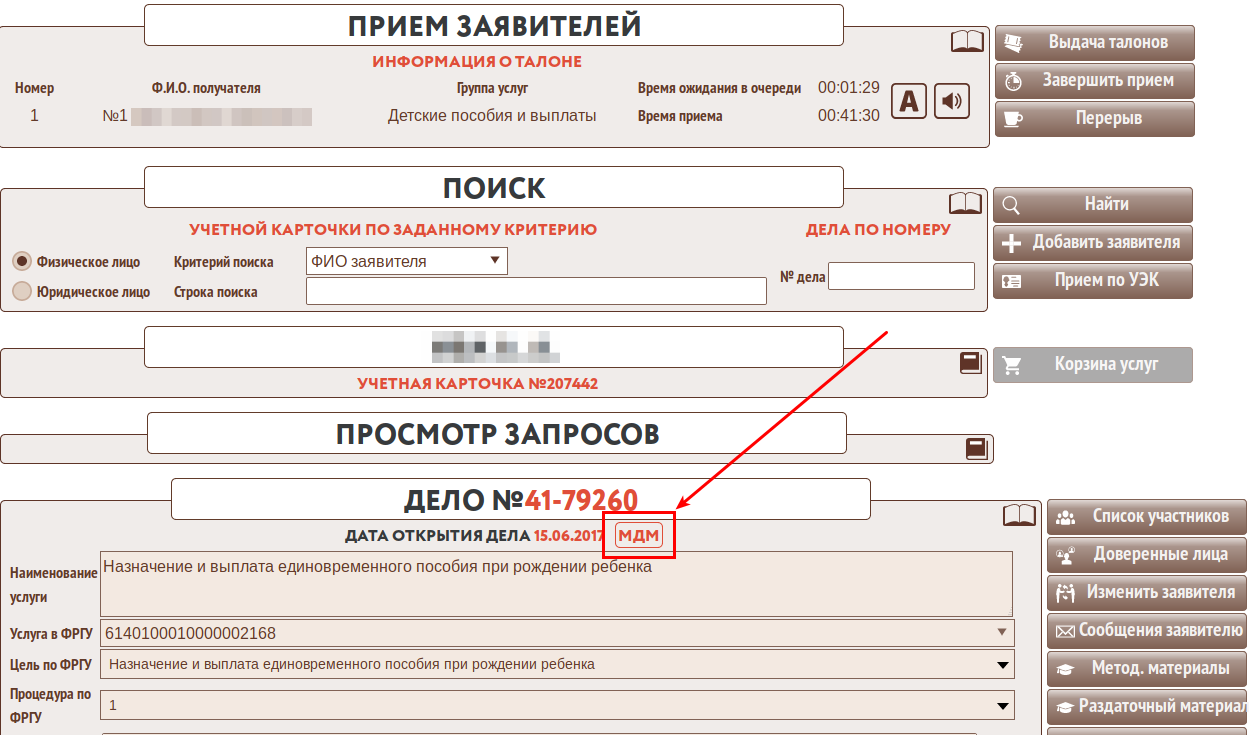Expand the Цель по ФРГУ dropdown
Screen dimensions: 1249x735
pos(557,664)
